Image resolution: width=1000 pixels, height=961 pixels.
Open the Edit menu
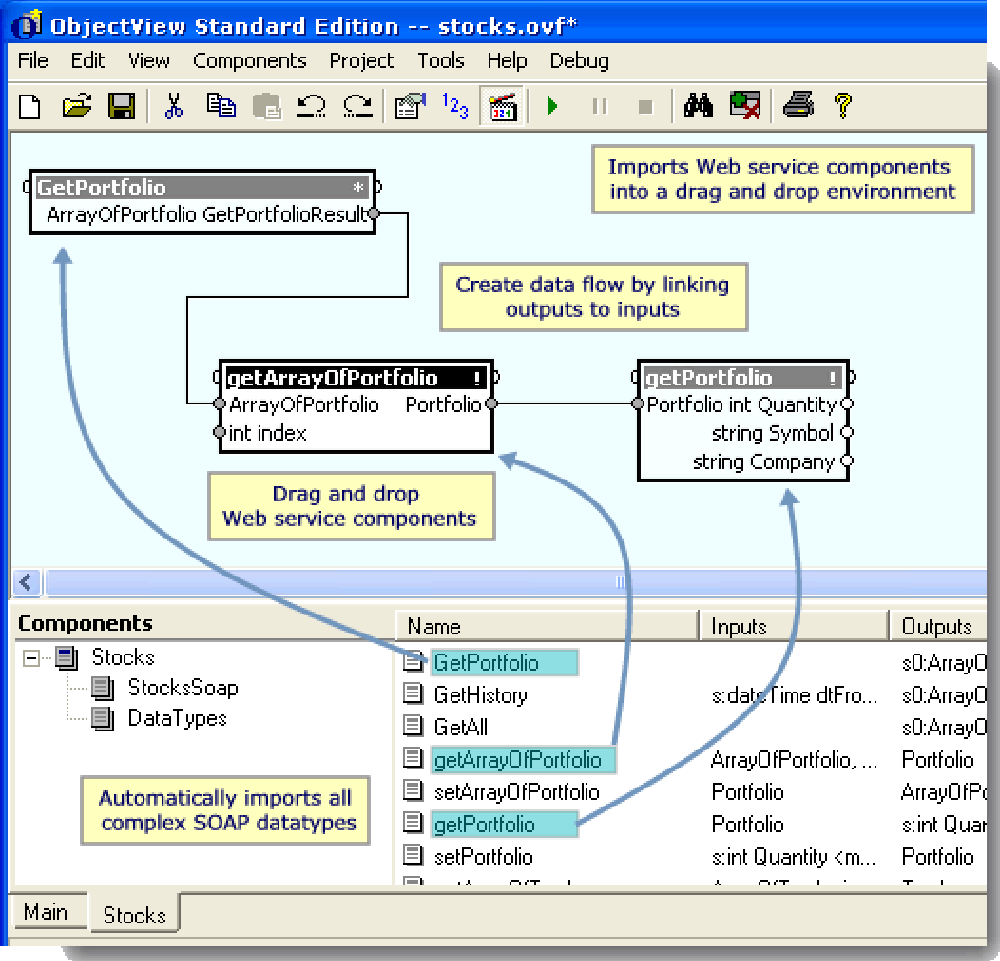[x=87, y=61]
